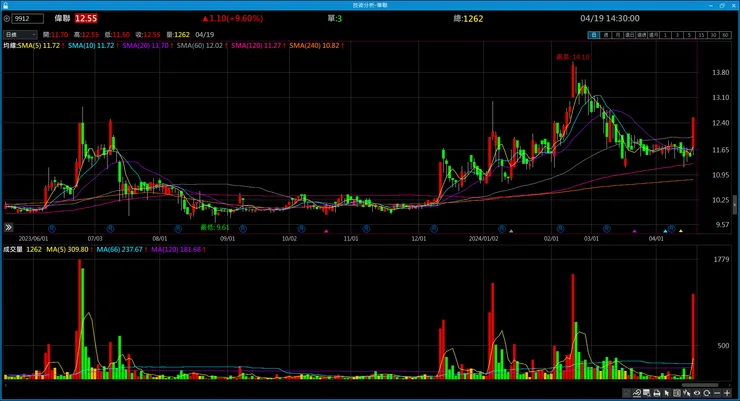The width and height of the screenshot is (740, 401).
Task: Click the drawing/trend line tool icon
Action: [x=636, y=393]
